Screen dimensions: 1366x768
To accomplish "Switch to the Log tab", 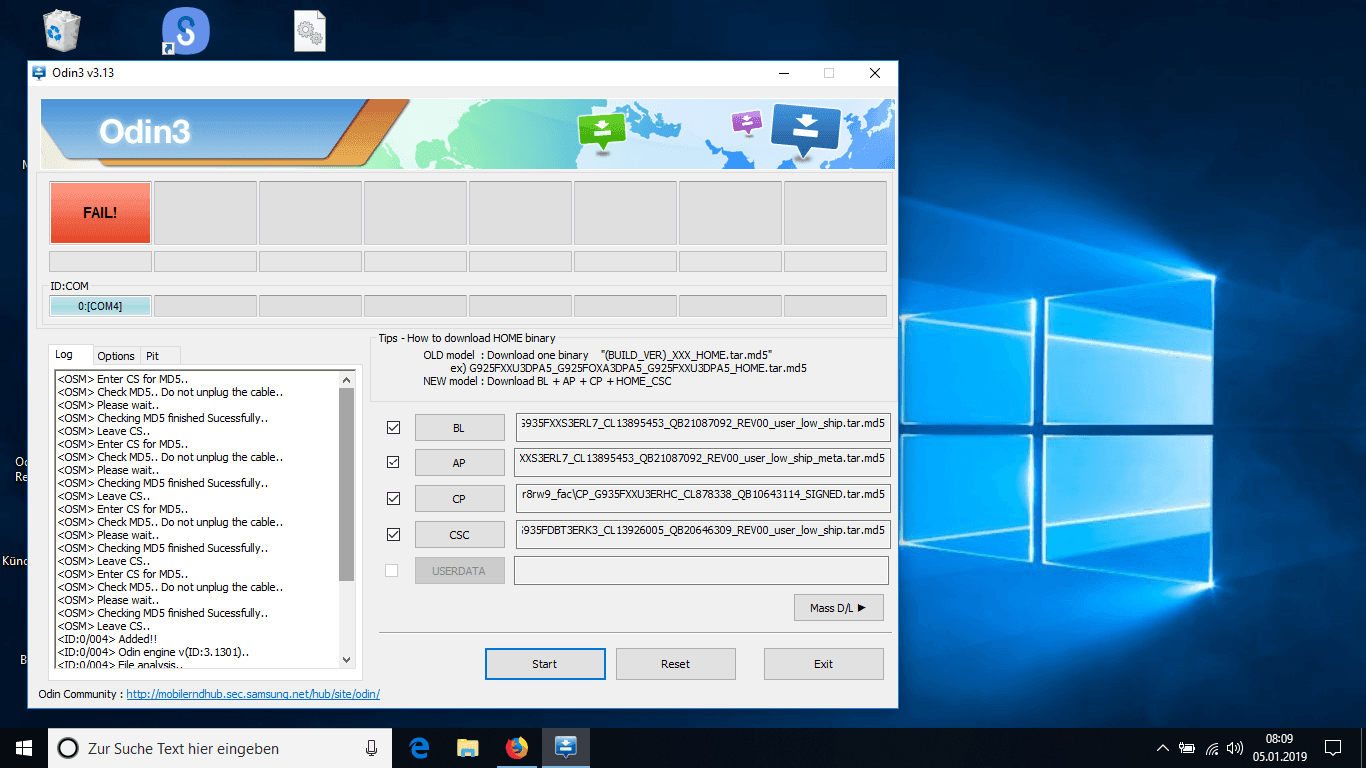I will coord(70,355).
